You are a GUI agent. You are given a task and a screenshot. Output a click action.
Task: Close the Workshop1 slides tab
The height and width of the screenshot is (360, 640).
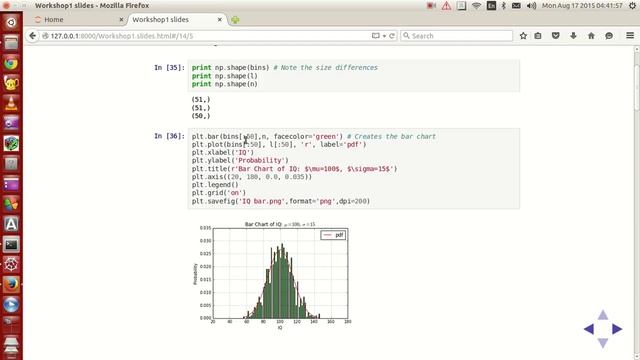click(220, 20)
